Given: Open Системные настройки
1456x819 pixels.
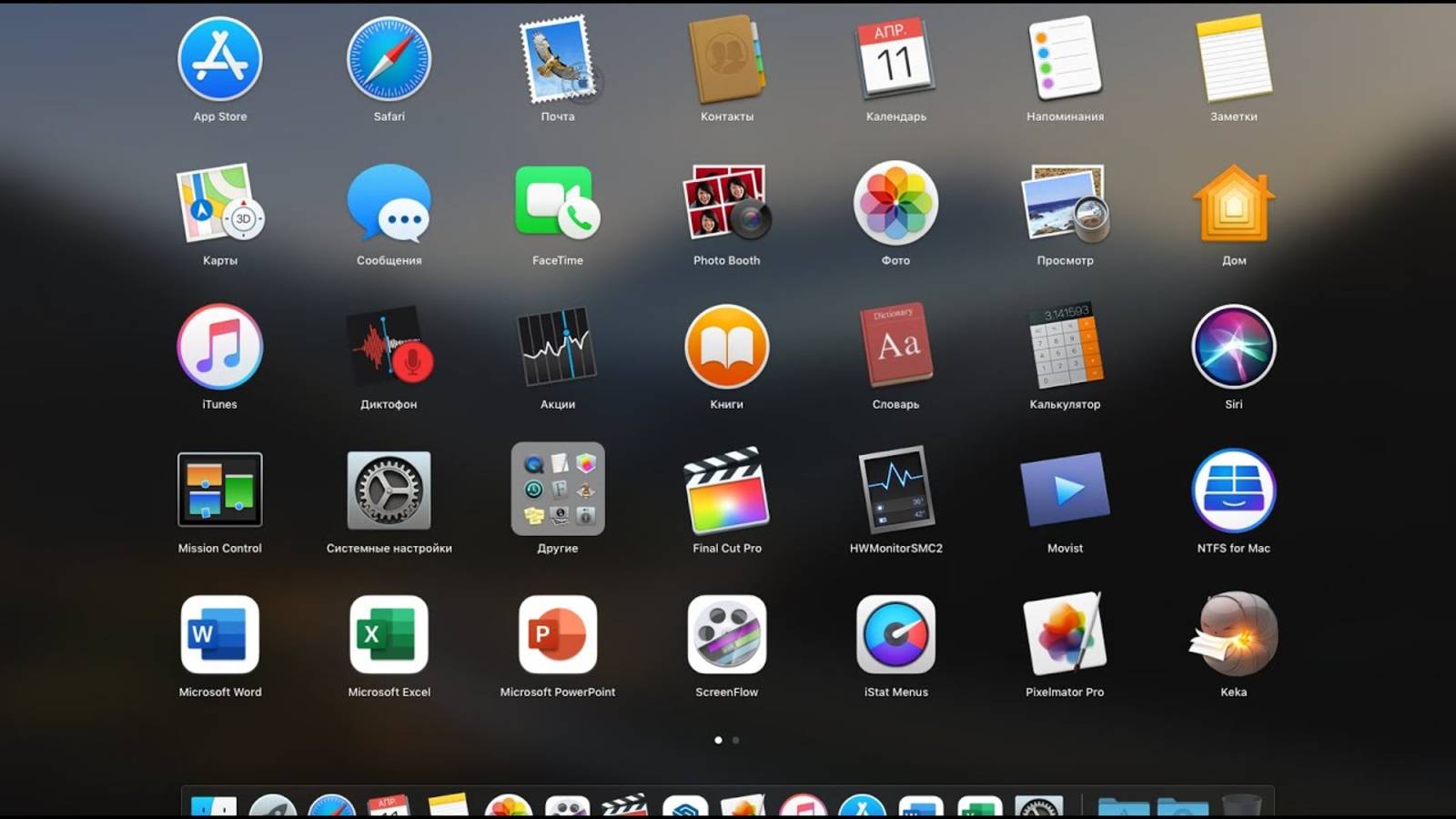Looking at the screenshot, I should [389, 491].
